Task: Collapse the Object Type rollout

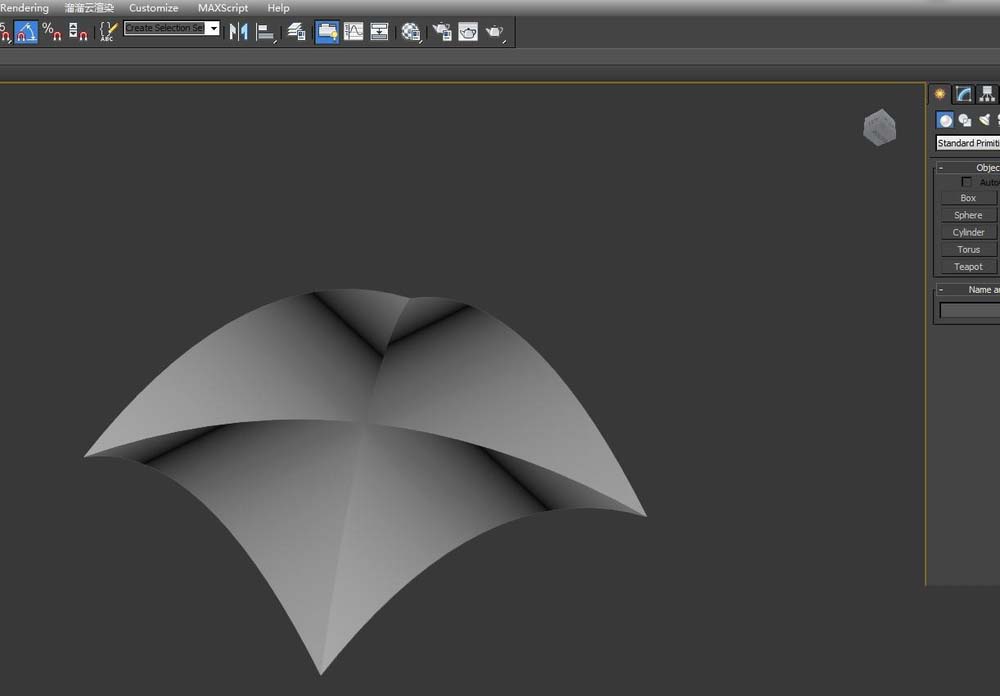Action: click(941, 167)
